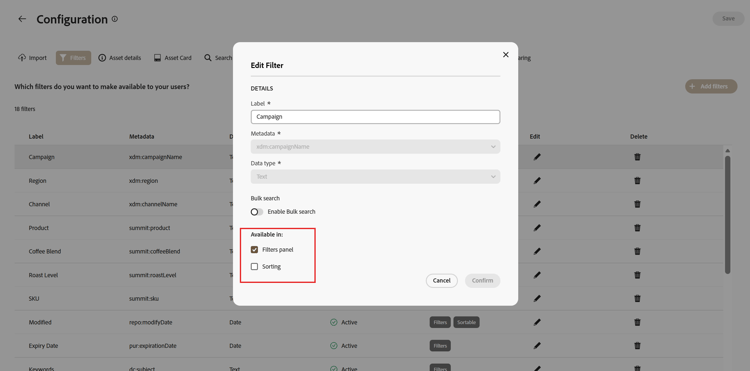Select the Campaign label cell
The width and height of the screenshot is (750, 371).
click(x=42, y=157)
